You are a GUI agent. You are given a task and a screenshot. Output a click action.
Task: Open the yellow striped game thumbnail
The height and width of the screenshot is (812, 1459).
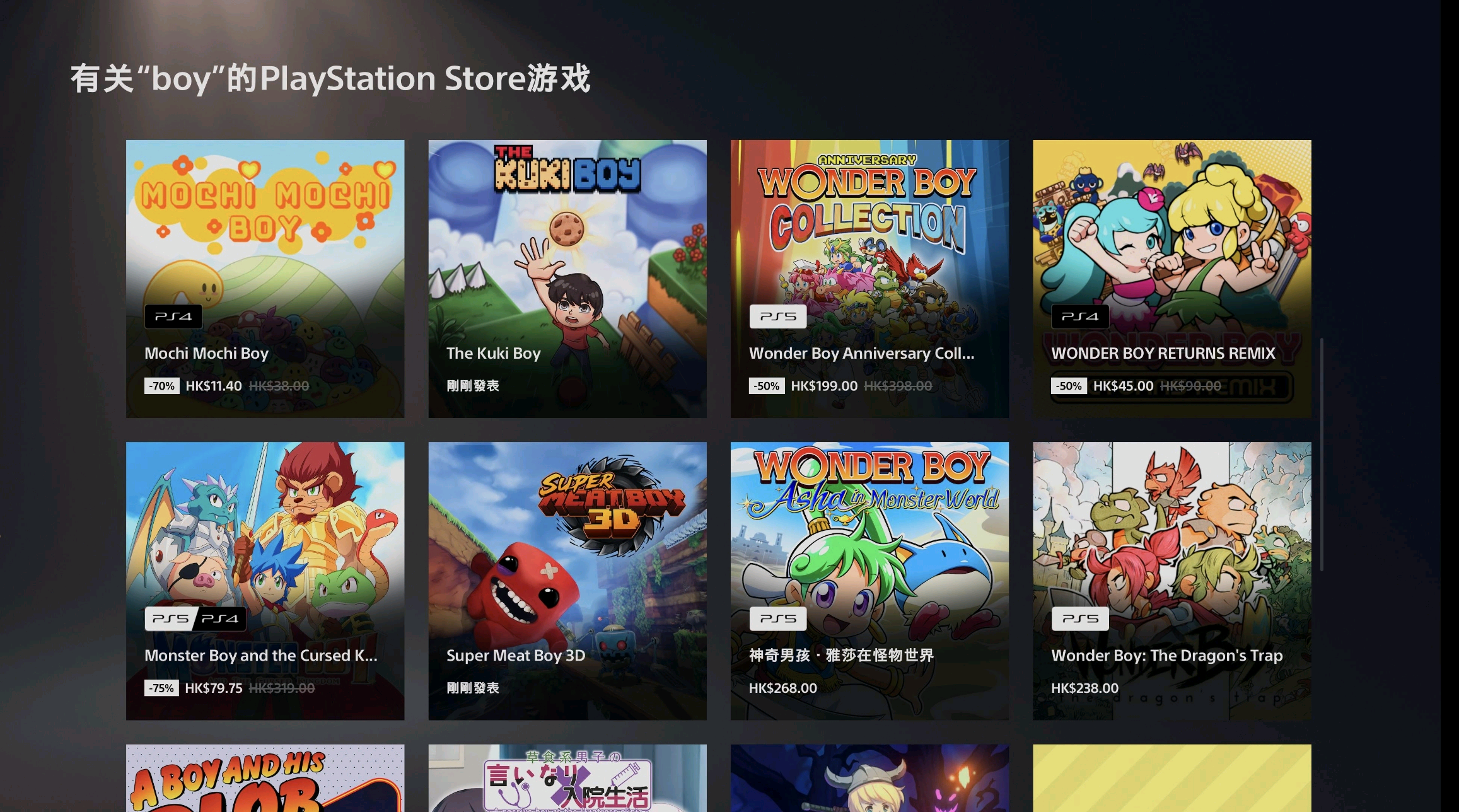pos(1171,778)
